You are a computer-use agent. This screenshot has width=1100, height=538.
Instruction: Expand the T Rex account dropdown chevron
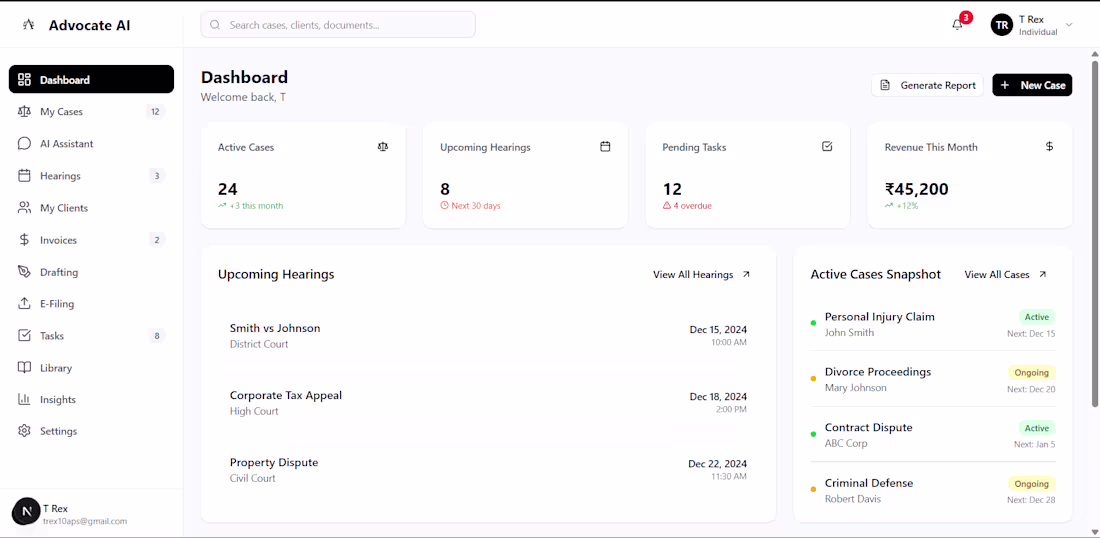pos(1069,25)
